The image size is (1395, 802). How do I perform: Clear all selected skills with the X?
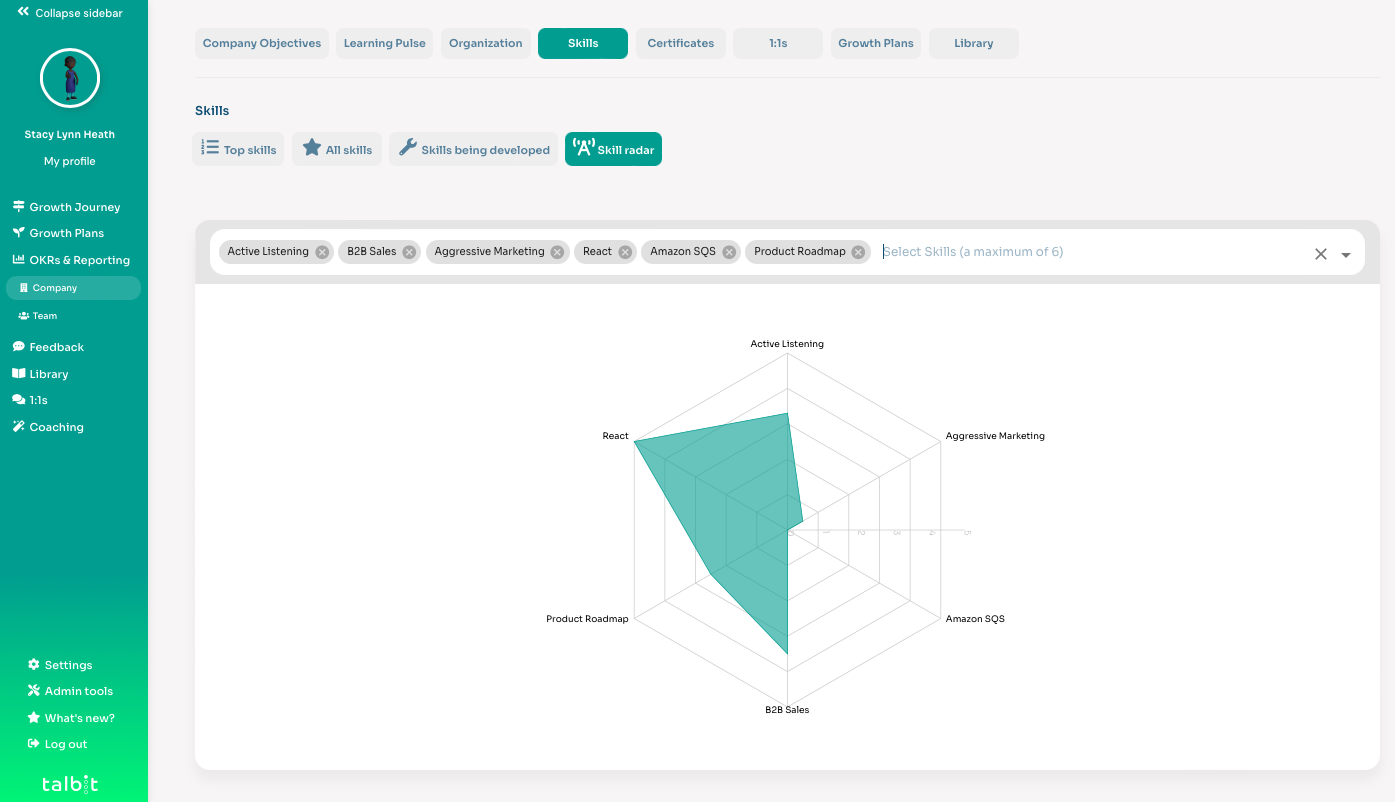pos(1321,254)
